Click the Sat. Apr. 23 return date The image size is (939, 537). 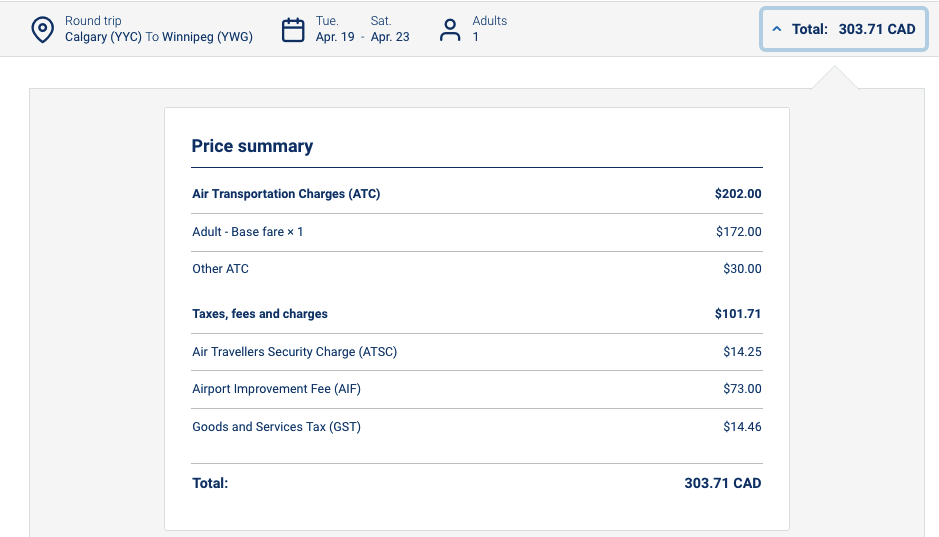390,29
